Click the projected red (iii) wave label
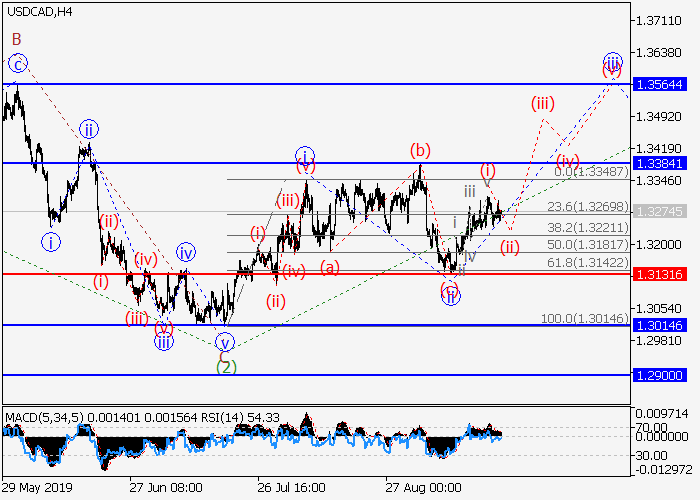Viewport: 700px width, 500px height. pos(542,103)
